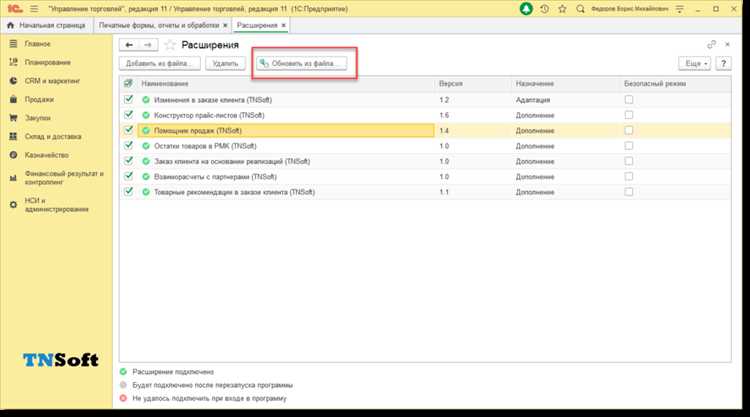Open the history clock icon
Image resolution: width=750 pixels, height=417 pixels.
tap(544, 9)
